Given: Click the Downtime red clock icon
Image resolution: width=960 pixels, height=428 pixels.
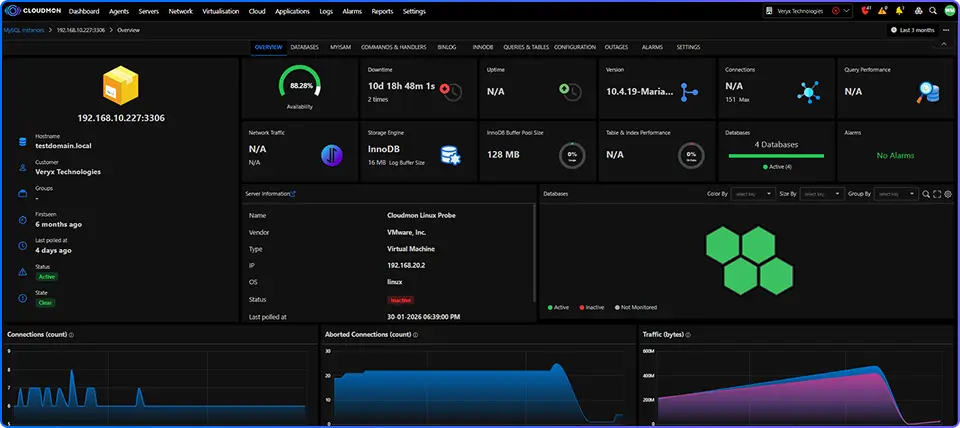Looking at the screenshot, I should 451,91.
